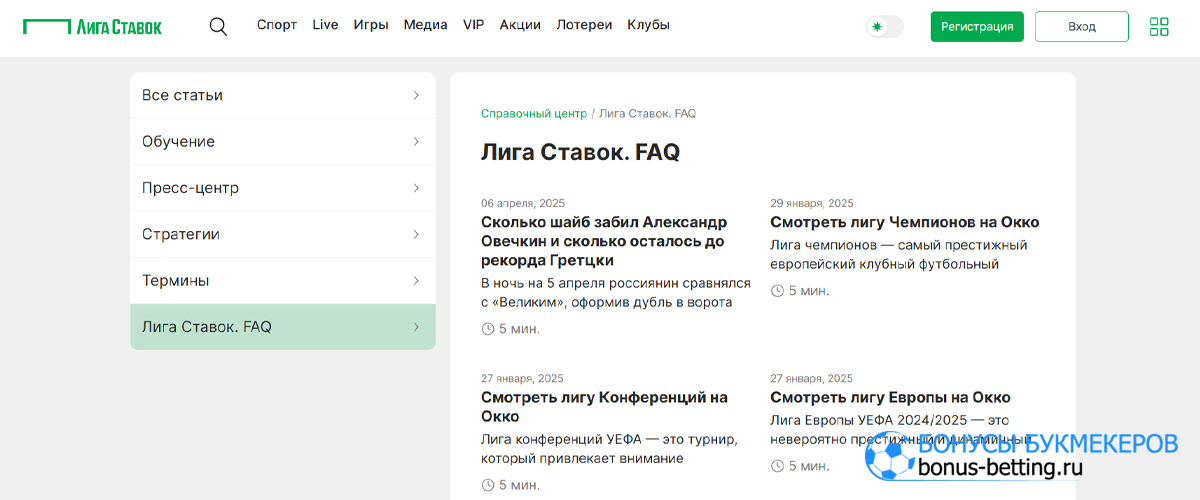The width and height of the screenshot is (1200, 500).
Task: Click clock icon under Лига Чемпионов article
Action: click(x=777, y=291)
